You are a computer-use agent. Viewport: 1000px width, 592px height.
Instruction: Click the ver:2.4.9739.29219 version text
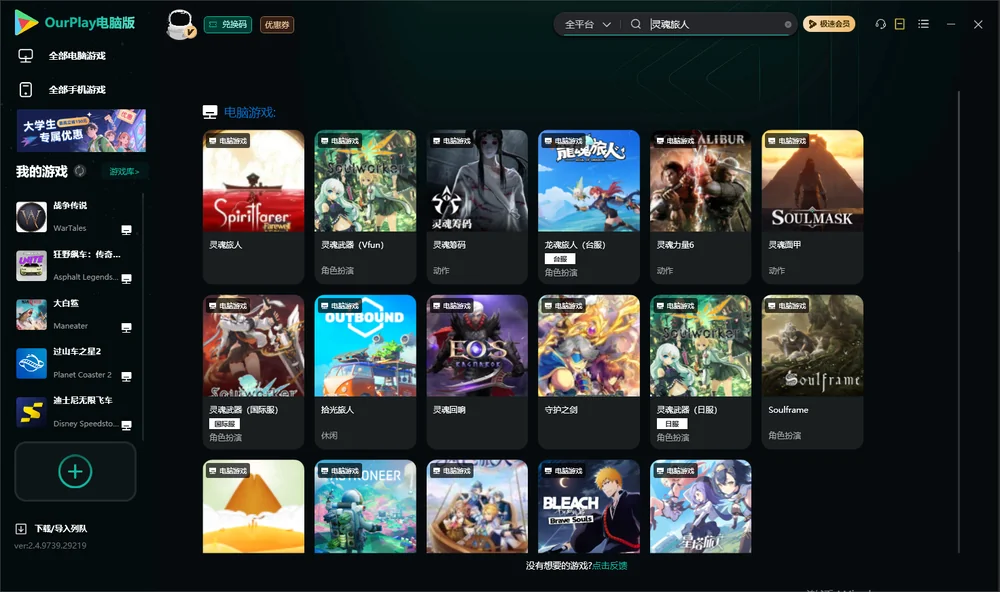click(x=50, y=545)
